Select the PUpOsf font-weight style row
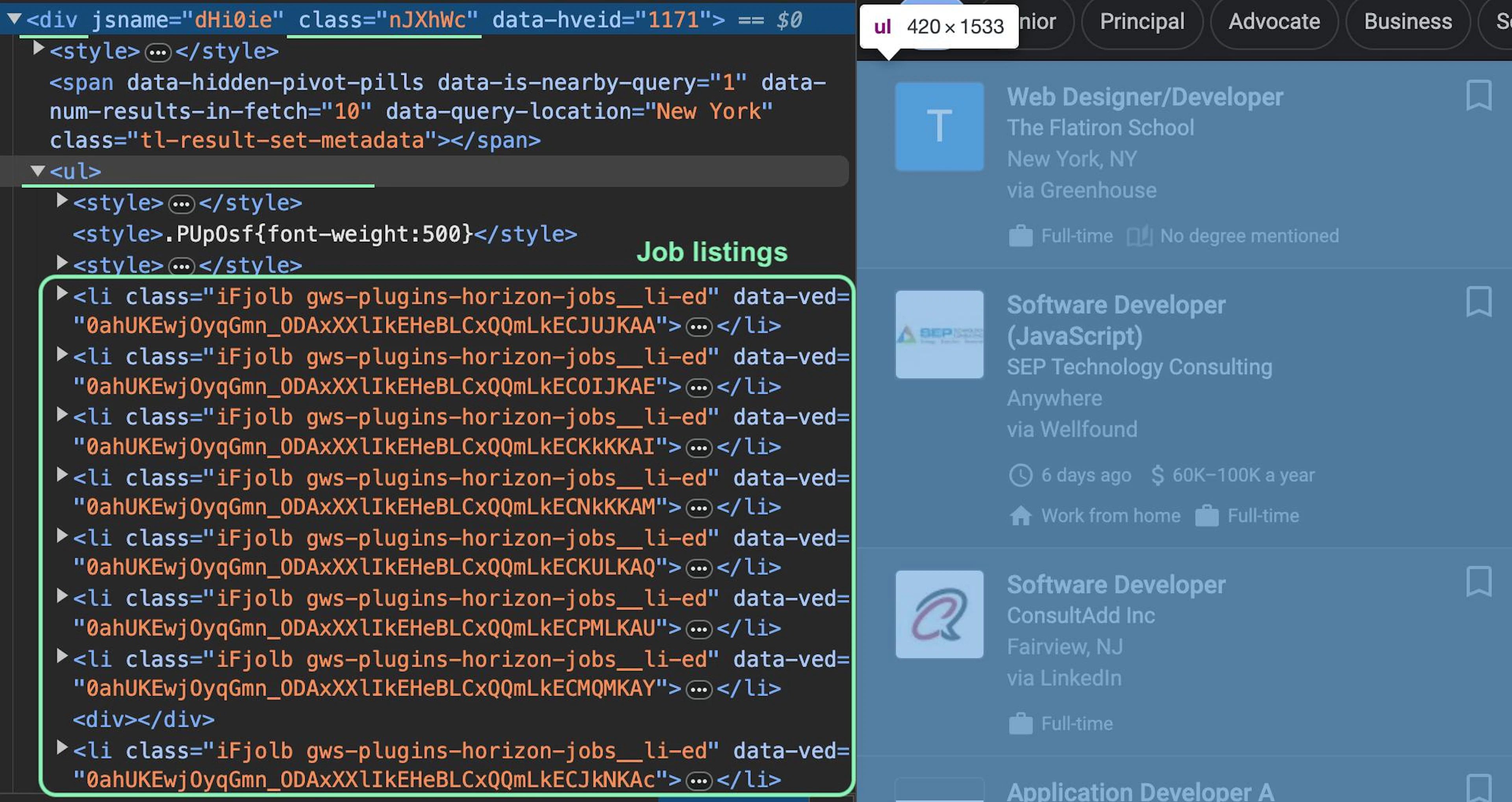The image size is (1512, 802). click(x=324, y=234)
